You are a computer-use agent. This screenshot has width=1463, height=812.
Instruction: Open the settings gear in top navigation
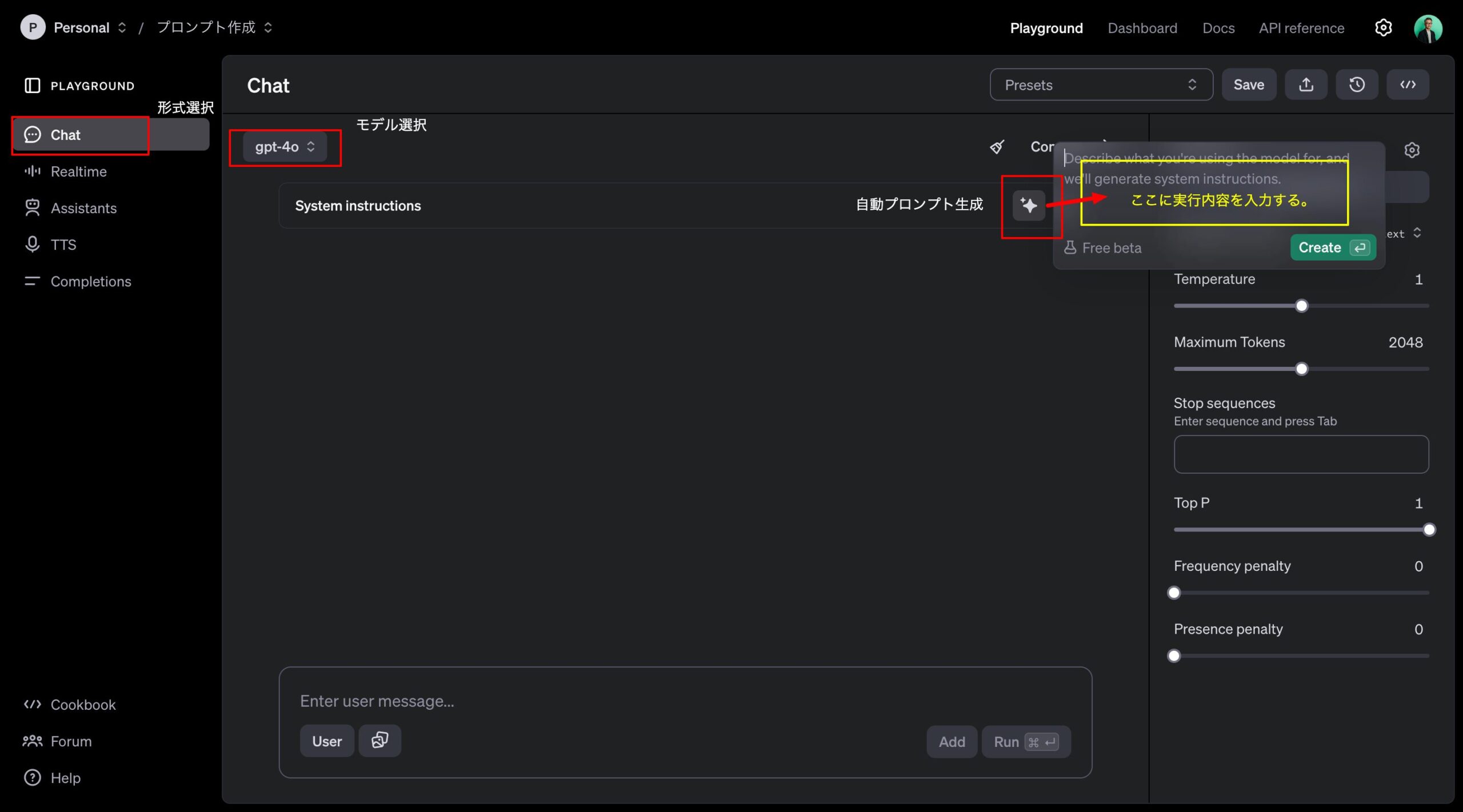coord(1383,27)
